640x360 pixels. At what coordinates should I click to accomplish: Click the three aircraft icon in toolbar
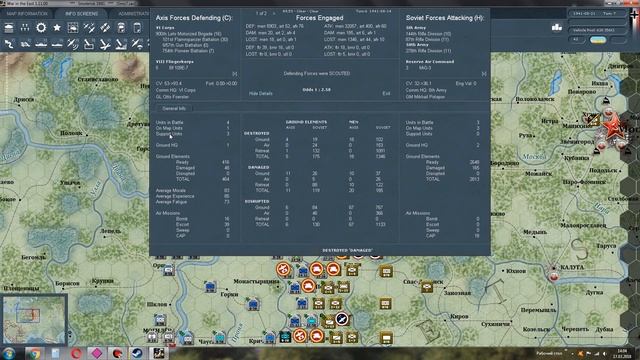click(x=89, y=28)
